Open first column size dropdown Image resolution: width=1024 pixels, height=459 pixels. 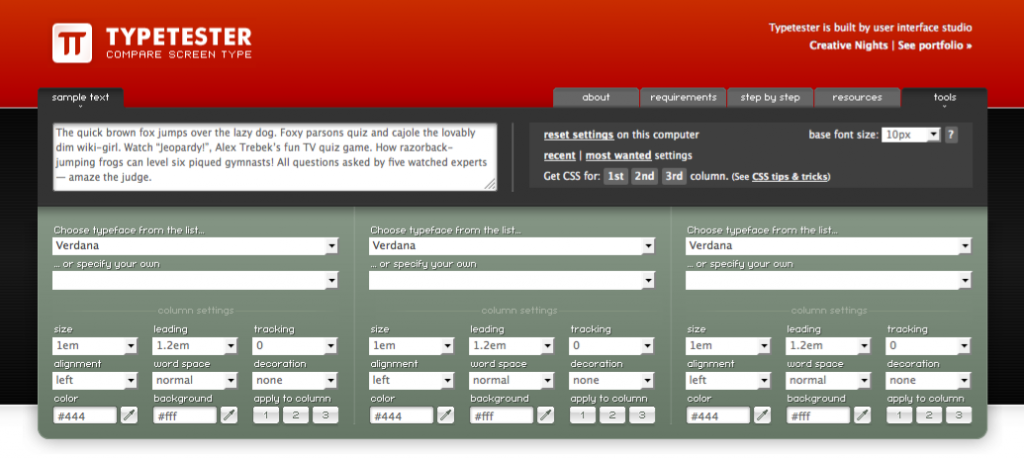tap(95, 346)
